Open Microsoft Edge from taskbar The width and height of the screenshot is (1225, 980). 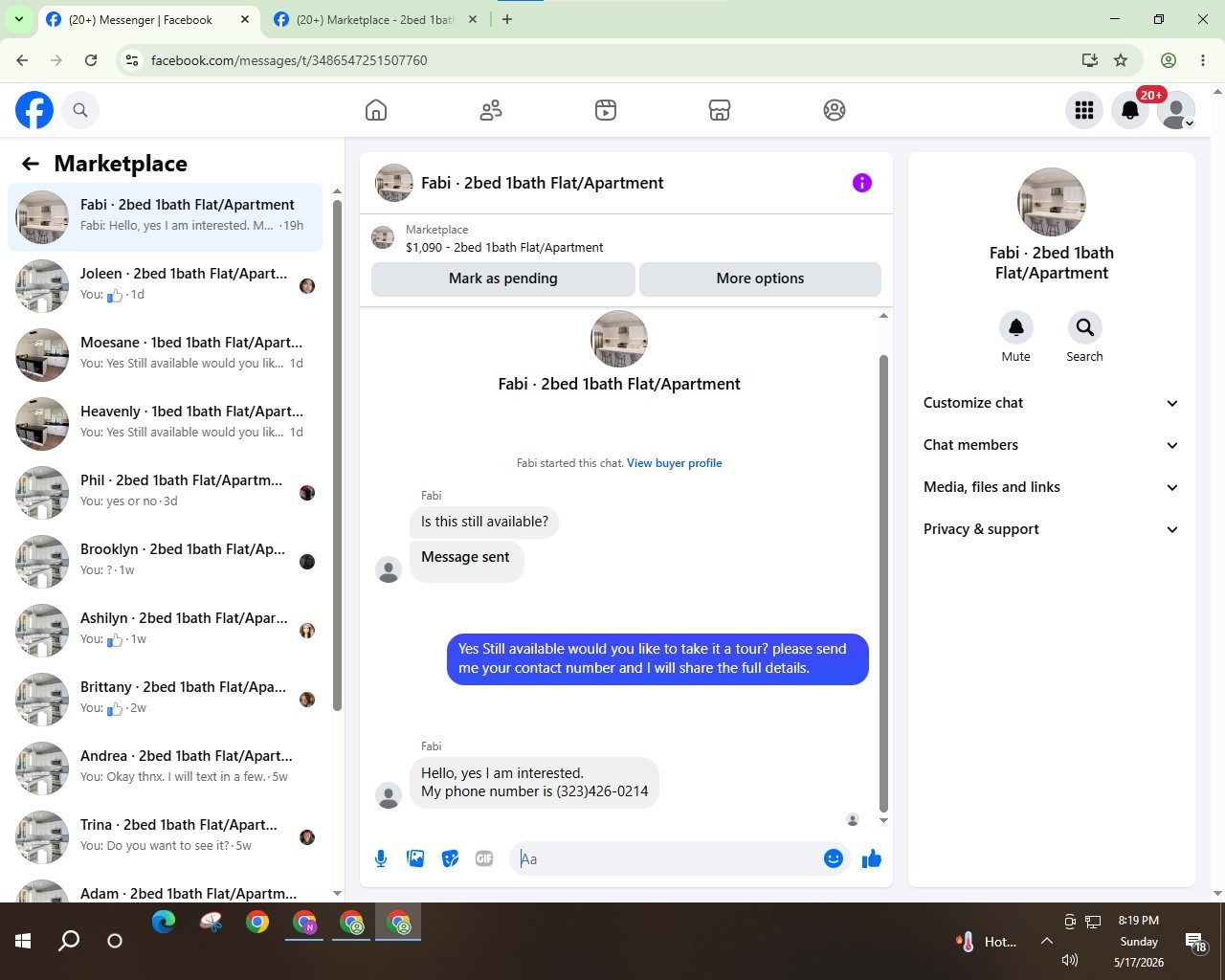[164, 922]
